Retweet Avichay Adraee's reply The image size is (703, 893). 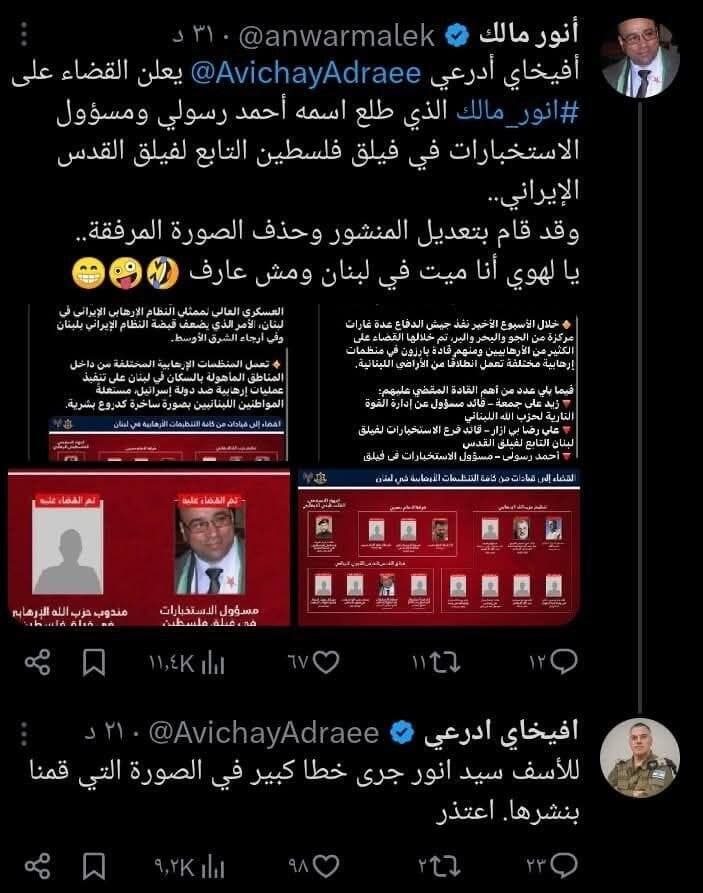(x=444, y=867)
